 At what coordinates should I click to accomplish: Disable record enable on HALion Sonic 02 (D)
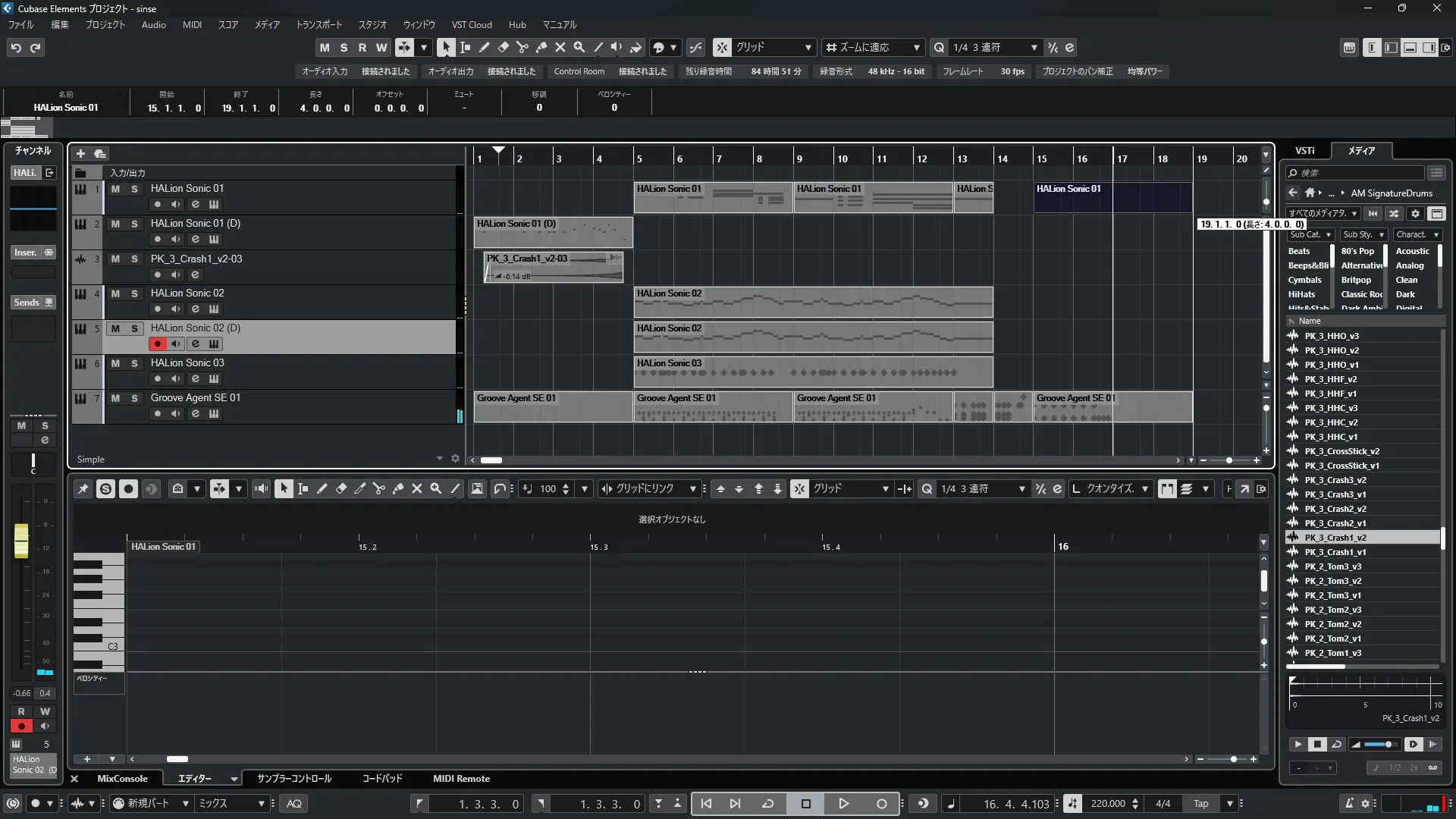157,344
